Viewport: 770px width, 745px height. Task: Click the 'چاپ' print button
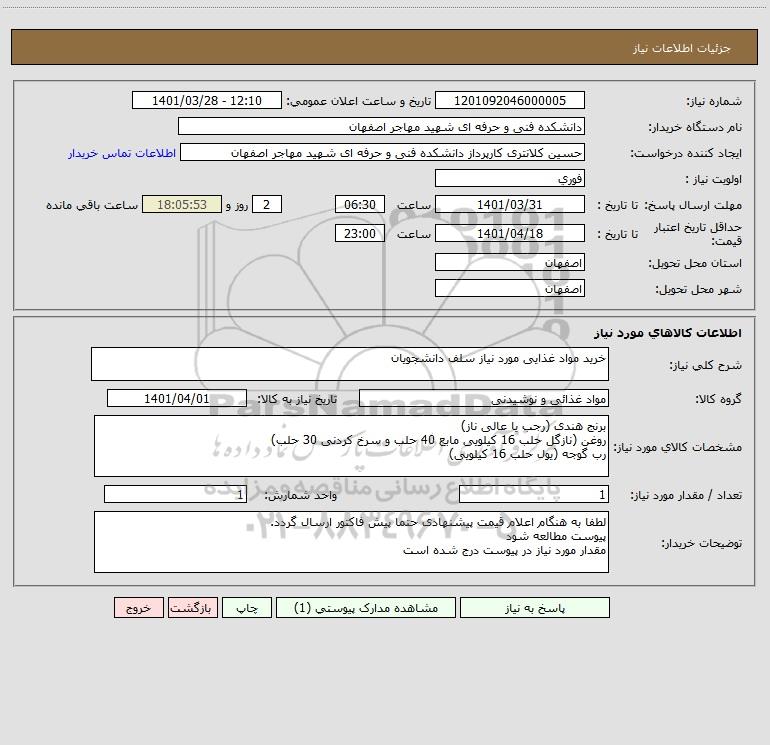247,608
